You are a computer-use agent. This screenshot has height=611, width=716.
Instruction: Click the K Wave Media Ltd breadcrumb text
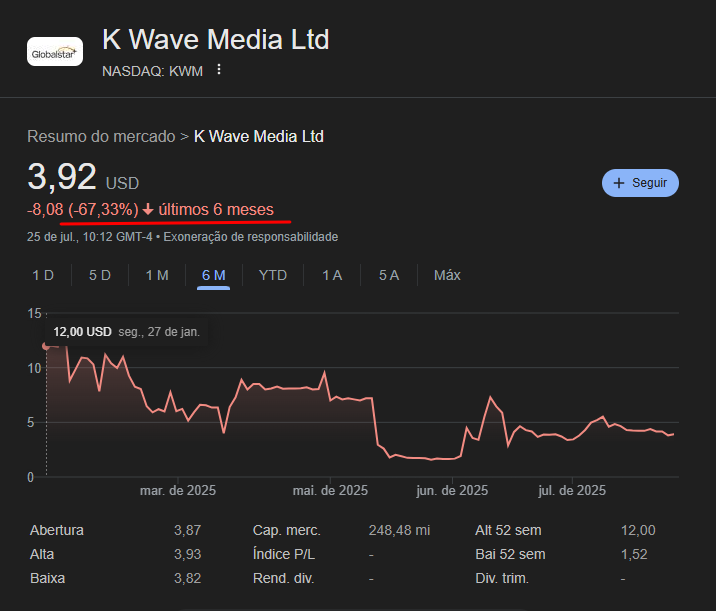[259, 137]
